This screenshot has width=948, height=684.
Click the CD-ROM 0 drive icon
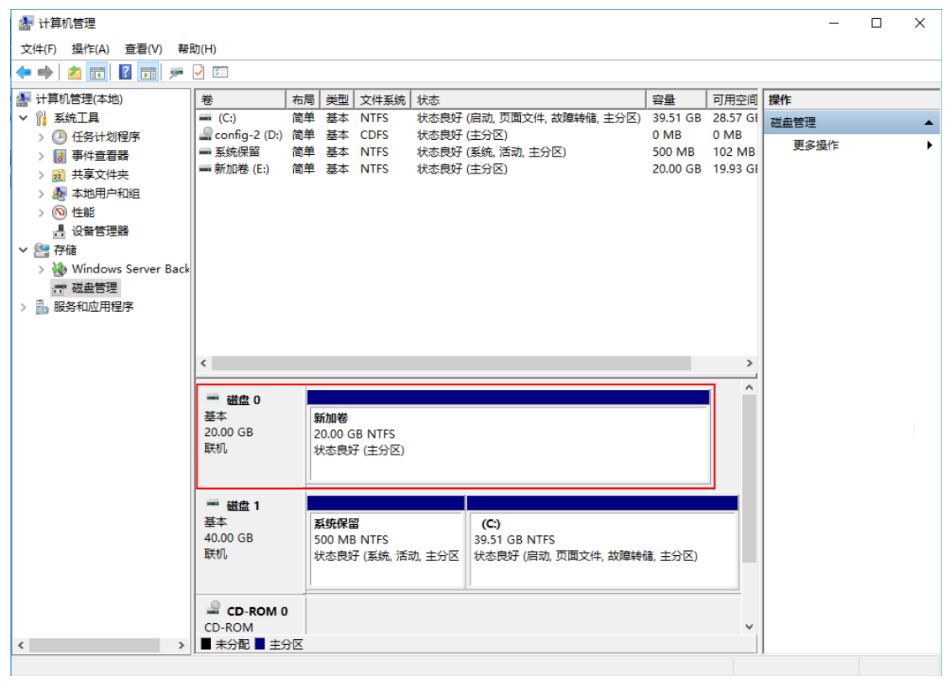pos(214,607)
